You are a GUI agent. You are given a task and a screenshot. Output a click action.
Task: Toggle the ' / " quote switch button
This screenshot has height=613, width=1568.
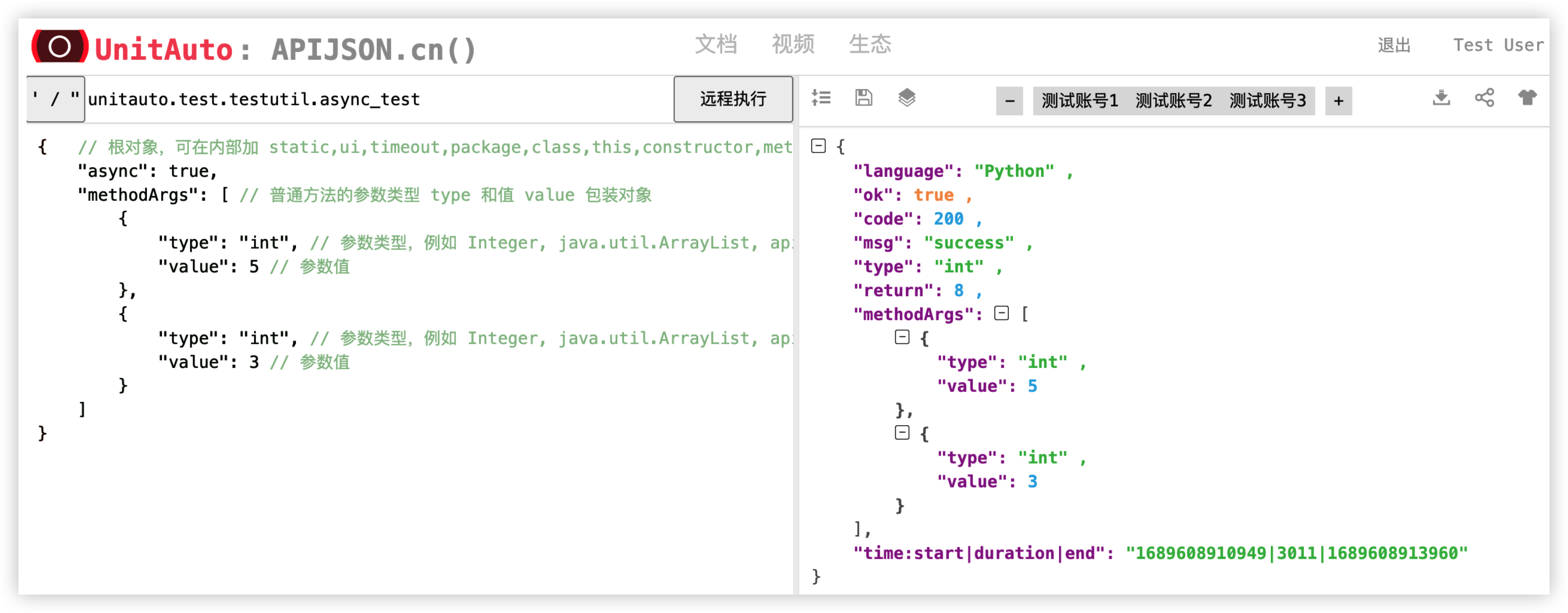pos(55,99)
